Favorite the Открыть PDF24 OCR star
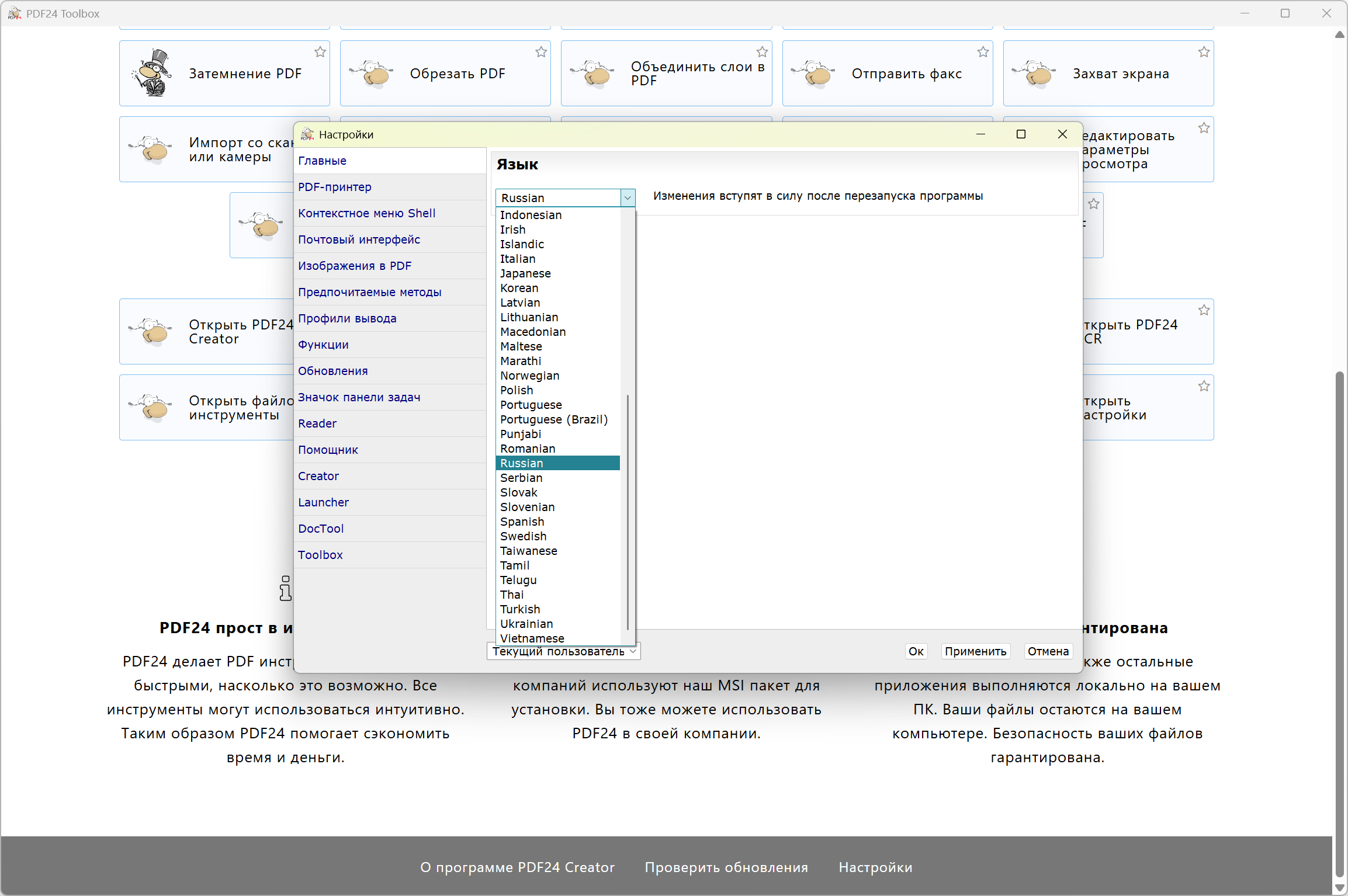Screen dimensions: 1348x896 (1204, 310)
